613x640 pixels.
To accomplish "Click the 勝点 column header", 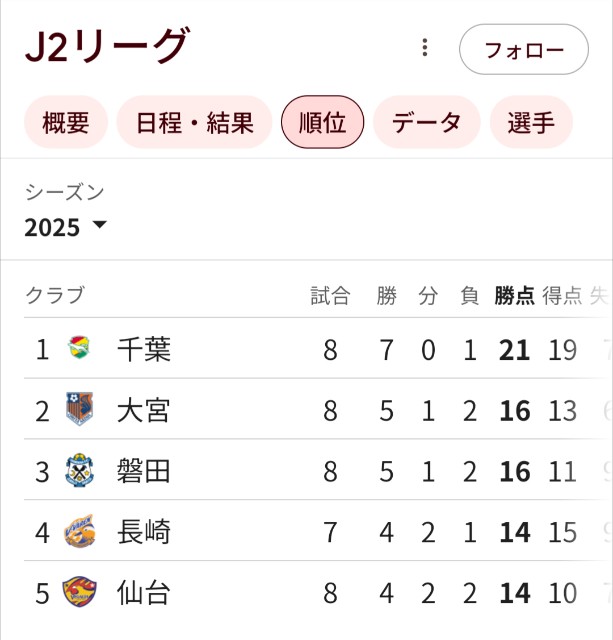I will point(514,296).
